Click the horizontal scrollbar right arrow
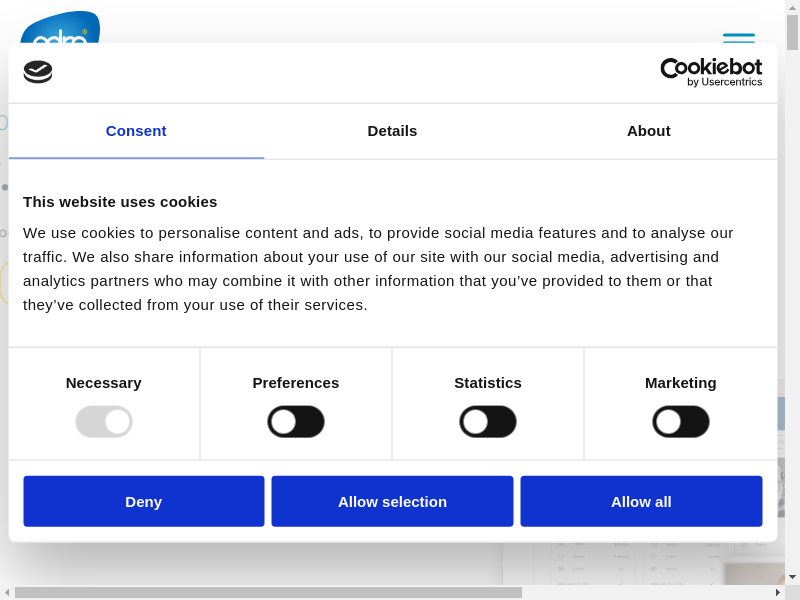The width and height of the screenshot is (800, 600). (778, 592)
